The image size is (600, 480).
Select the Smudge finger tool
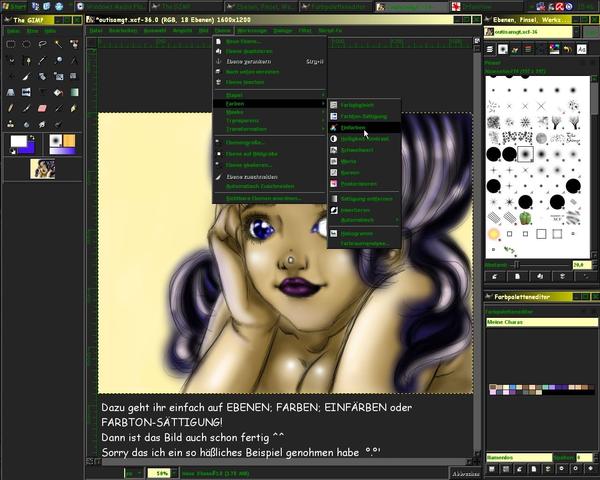tap(42, 124)
